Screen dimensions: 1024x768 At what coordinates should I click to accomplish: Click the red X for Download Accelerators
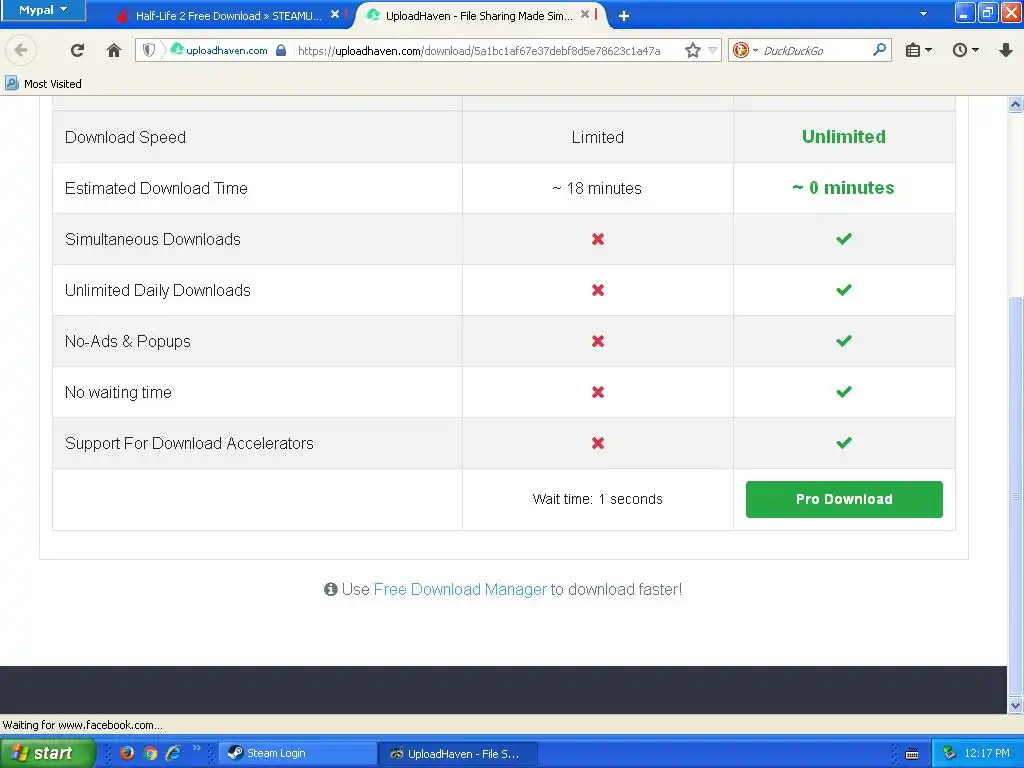tap(598, 443)
